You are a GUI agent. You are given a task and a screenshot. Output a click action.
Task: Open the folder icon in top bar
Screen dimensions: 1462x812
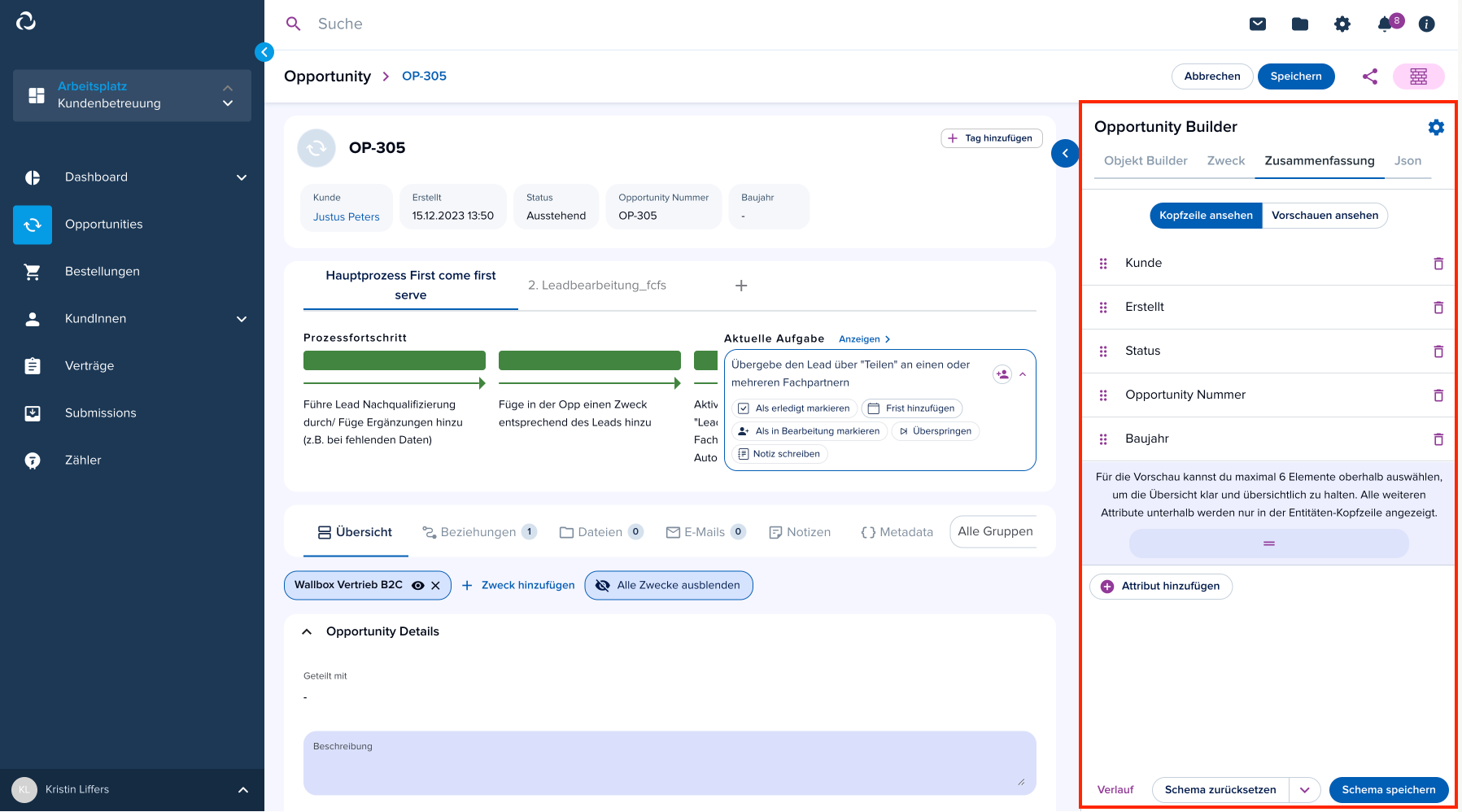1300,24
